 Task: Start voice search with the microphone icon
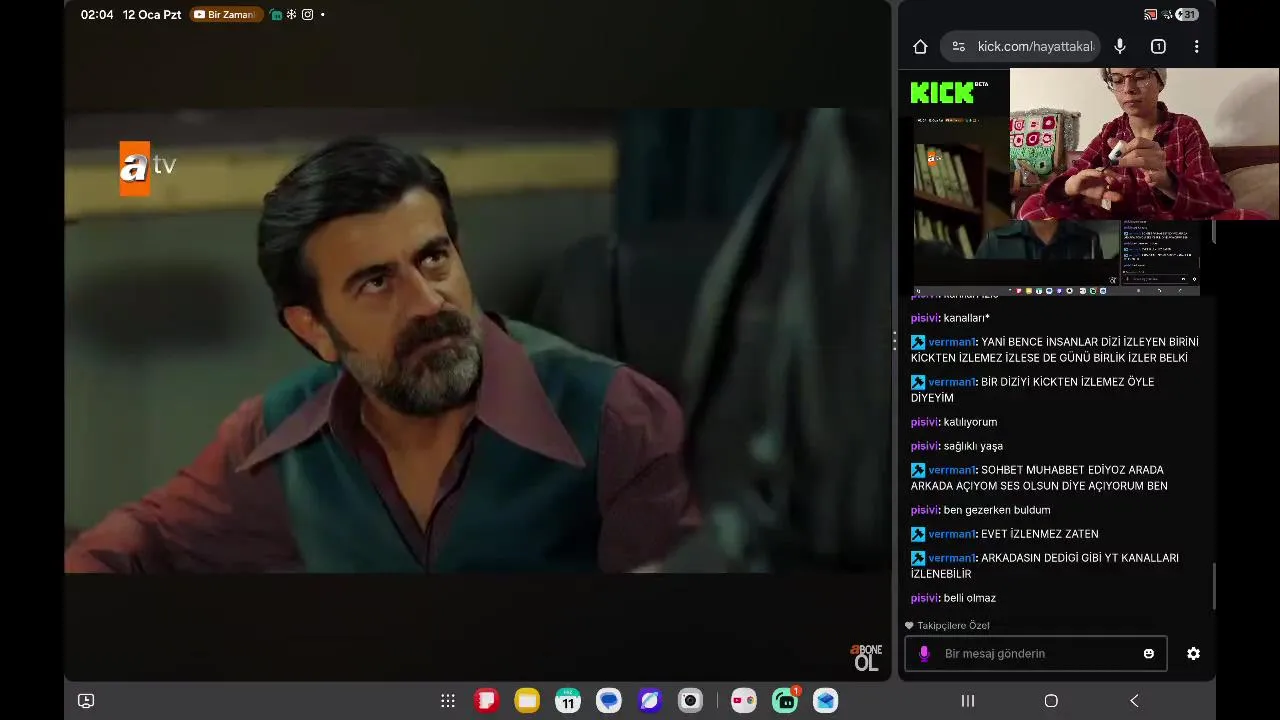pos(1119,46)
